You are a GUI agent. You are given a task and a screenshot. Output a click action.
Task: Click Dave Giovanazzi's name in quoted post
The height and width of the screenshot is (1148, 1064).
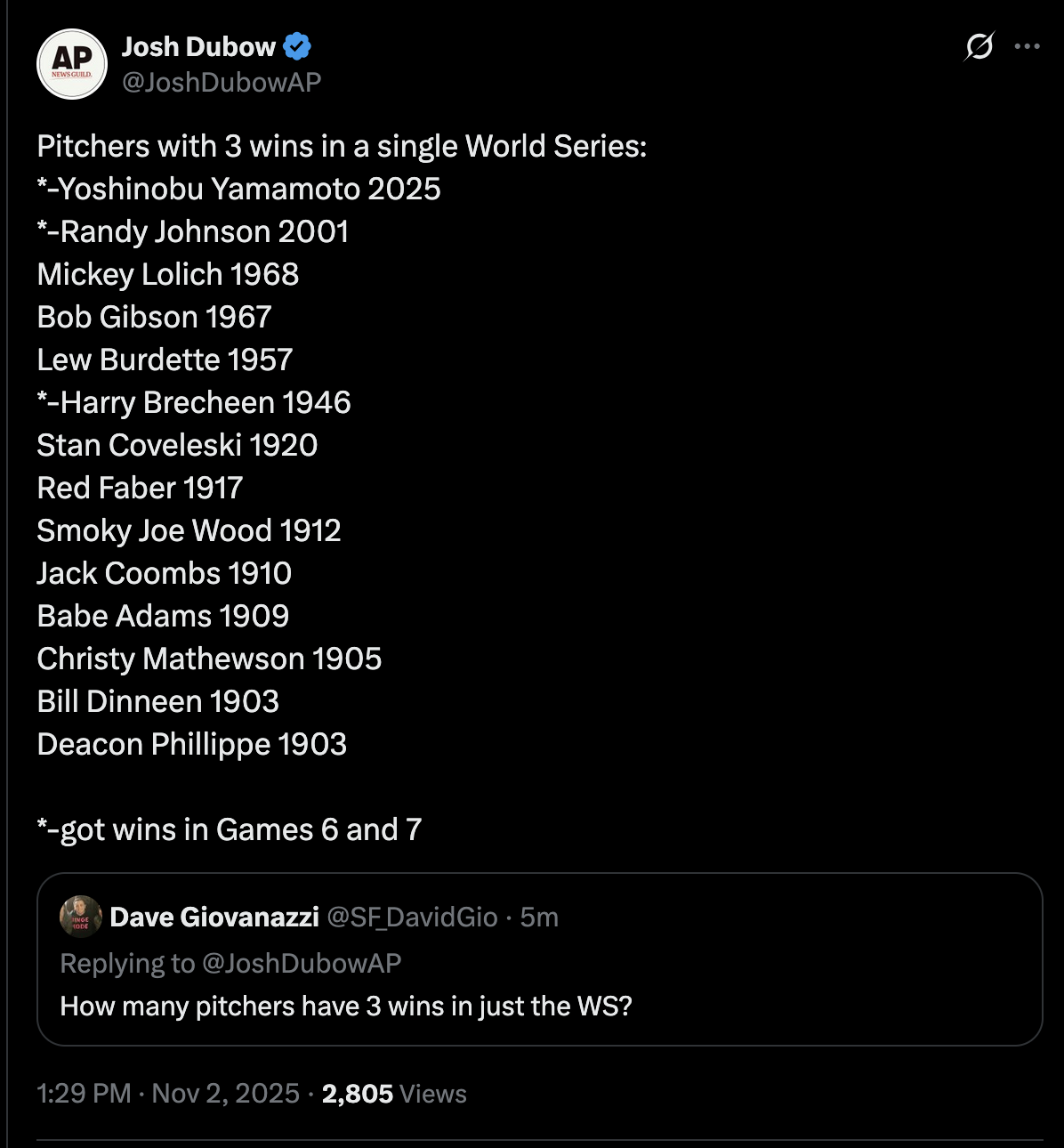tap(214, 917)
